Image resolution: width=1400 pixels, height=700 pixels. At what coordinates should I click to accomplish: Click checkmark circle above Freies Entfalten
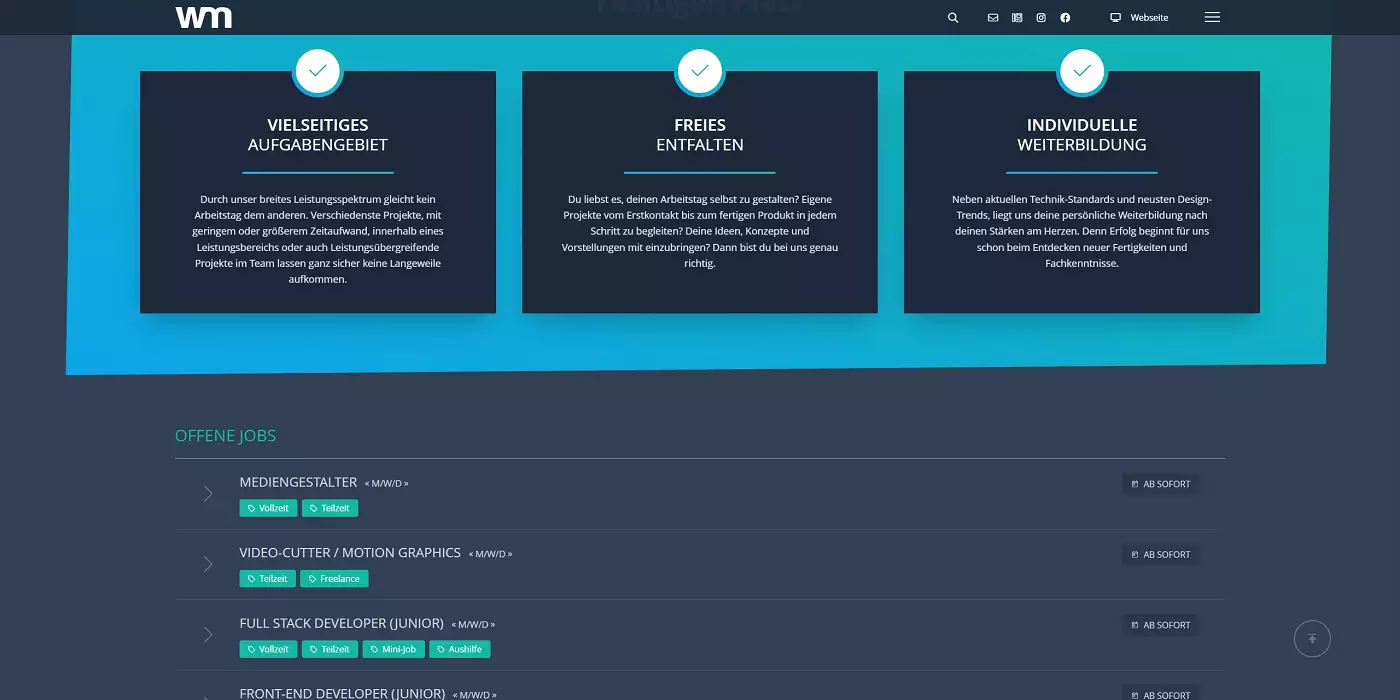tap(700, 71)
